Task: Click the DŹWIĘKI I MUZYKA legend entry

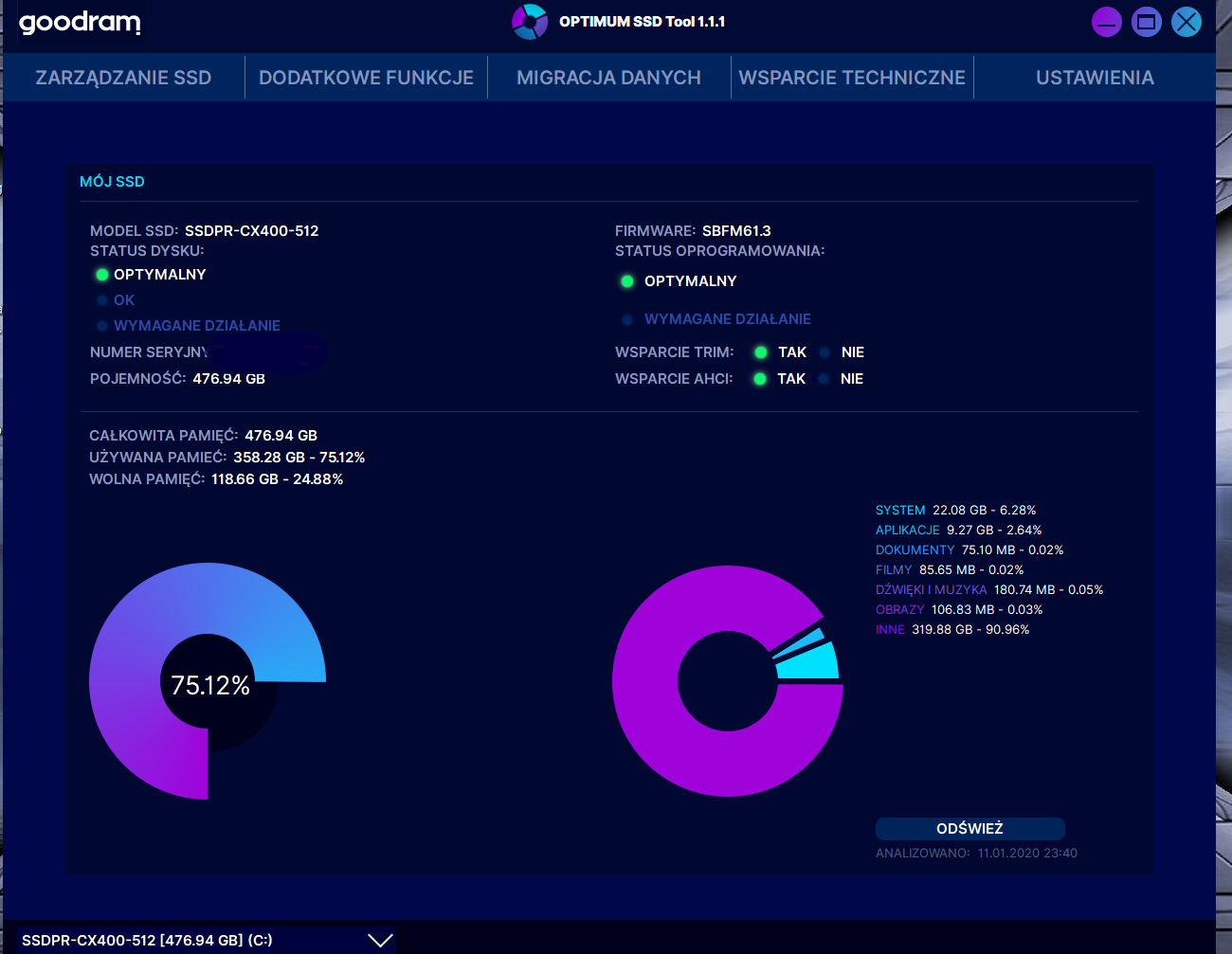Action: tap(989, 590)
